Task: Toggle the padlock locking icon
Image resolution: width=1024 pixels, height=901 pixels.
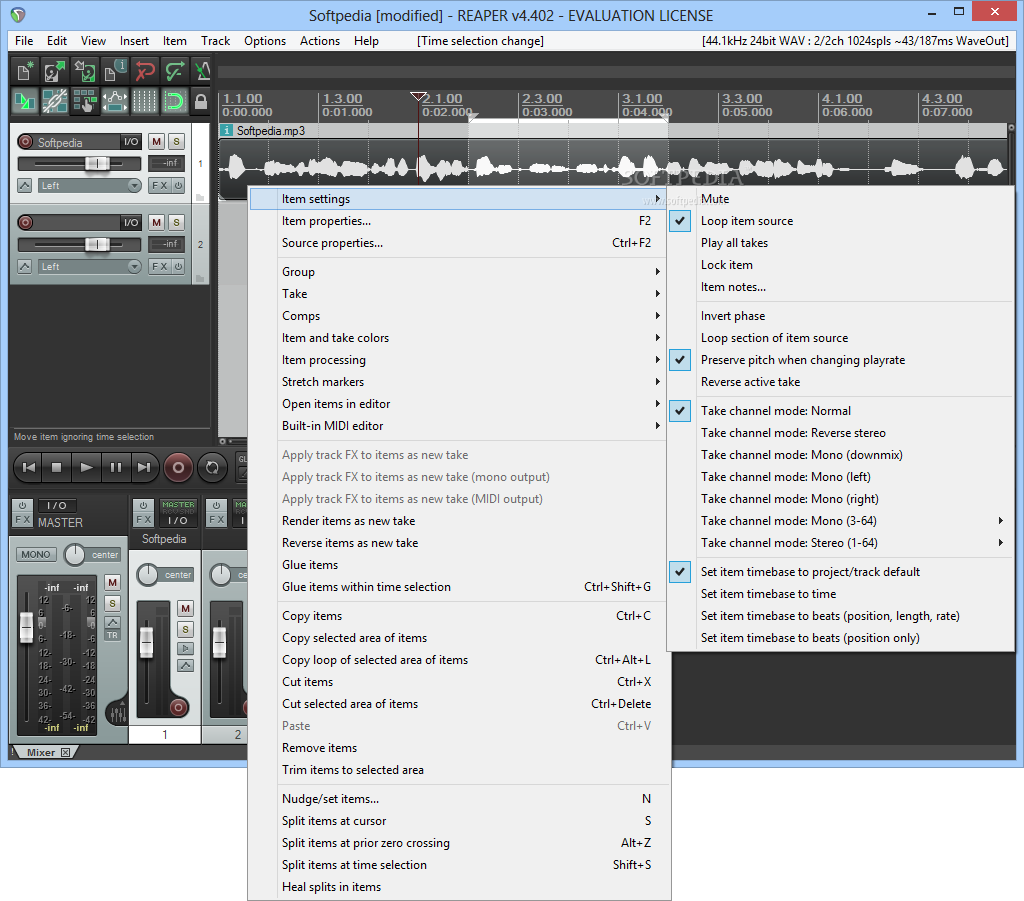Action: pos(201,101)
